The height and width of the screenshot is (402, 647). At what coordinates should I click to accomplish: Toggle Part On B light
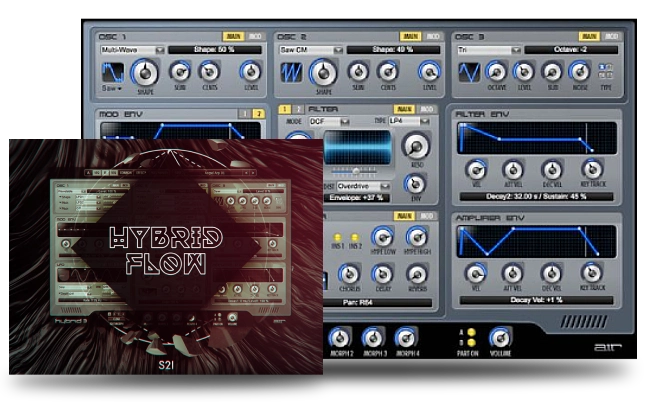pos(473,342)
